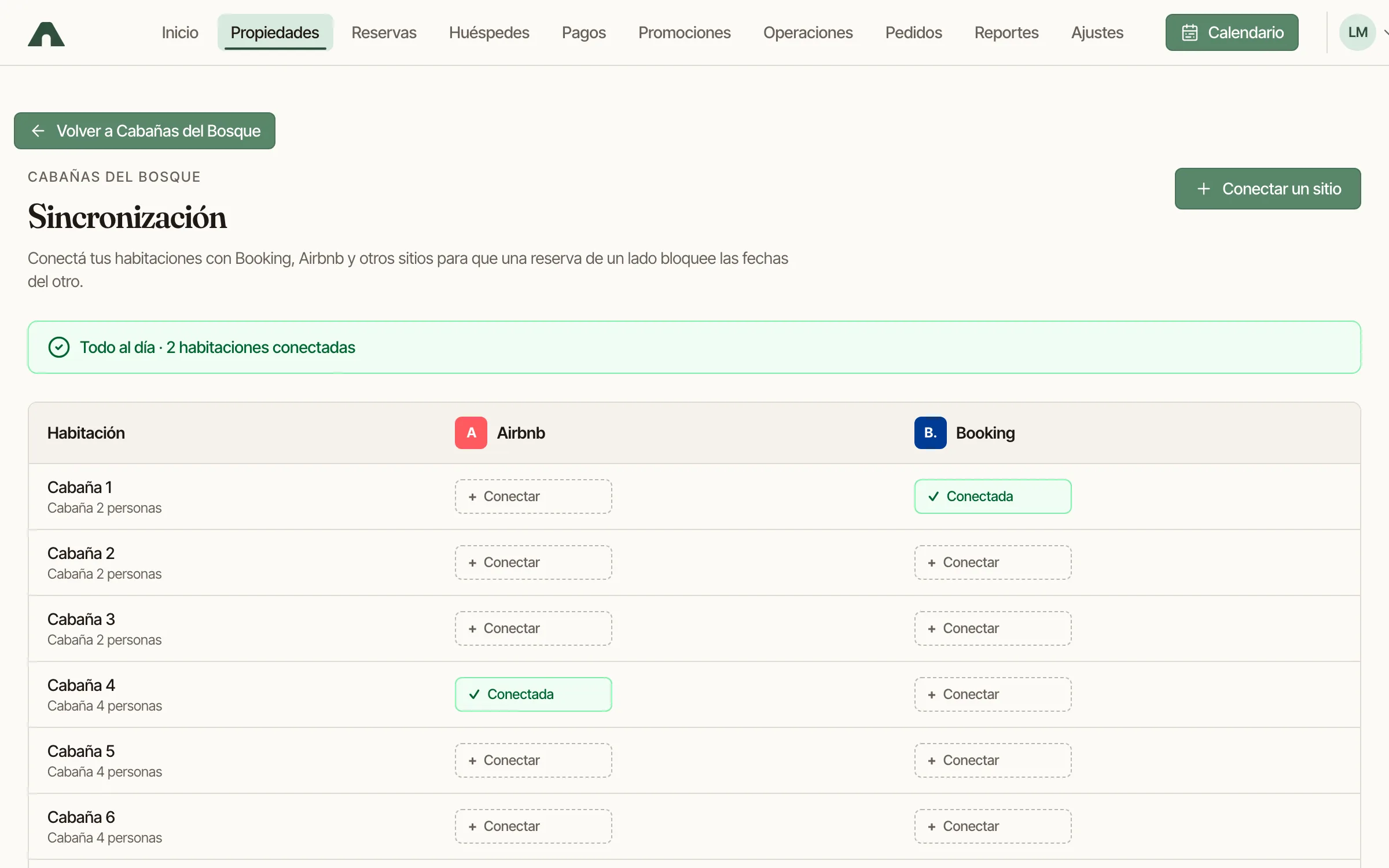This screenshot has width=1389, height=868.
Task: Click Volver a Cabañas del Bosque
Action: (145, 131)
